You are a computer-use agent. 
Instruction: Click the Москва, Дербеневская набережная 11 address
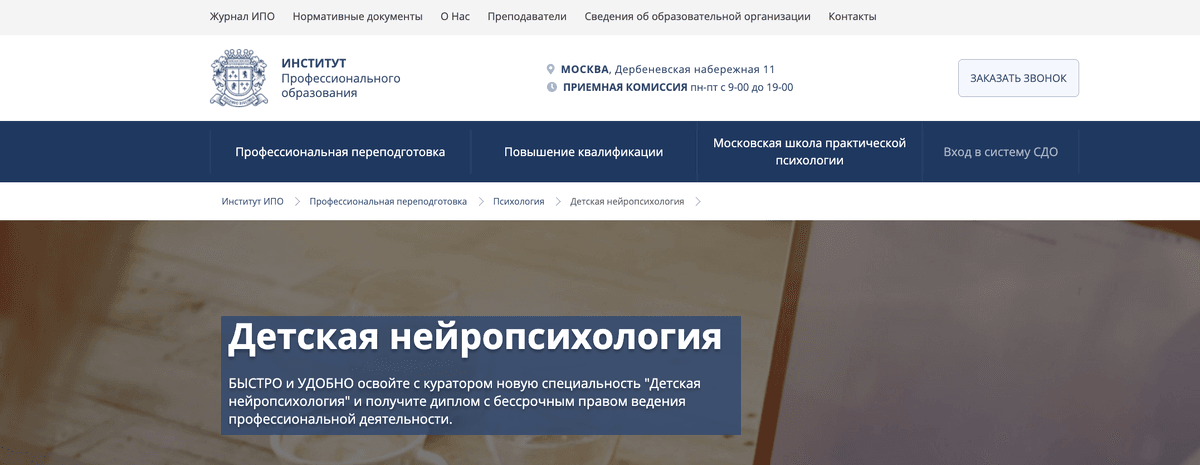[668, 69]
